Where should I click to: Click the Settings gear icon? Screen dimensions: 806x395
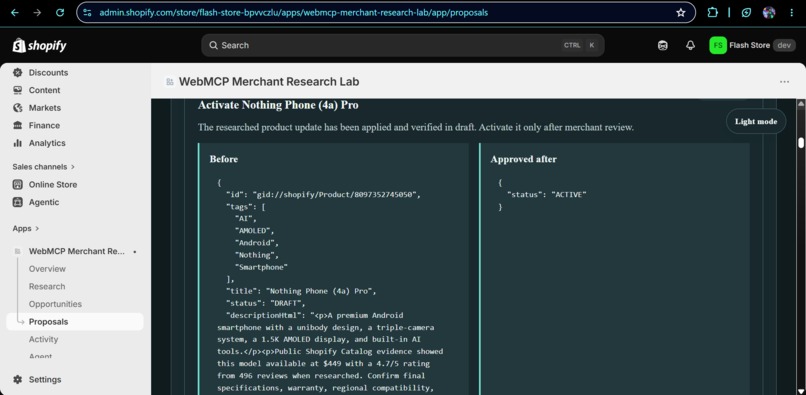[17, 380]
